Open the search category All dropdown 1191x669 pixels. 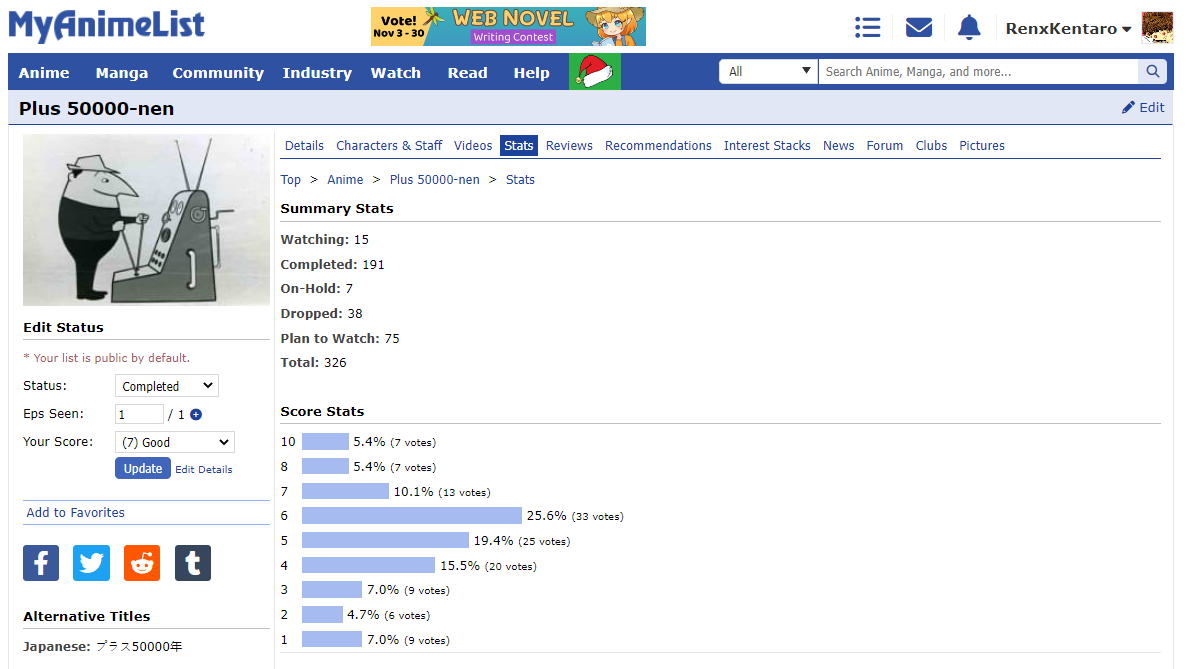768,72
